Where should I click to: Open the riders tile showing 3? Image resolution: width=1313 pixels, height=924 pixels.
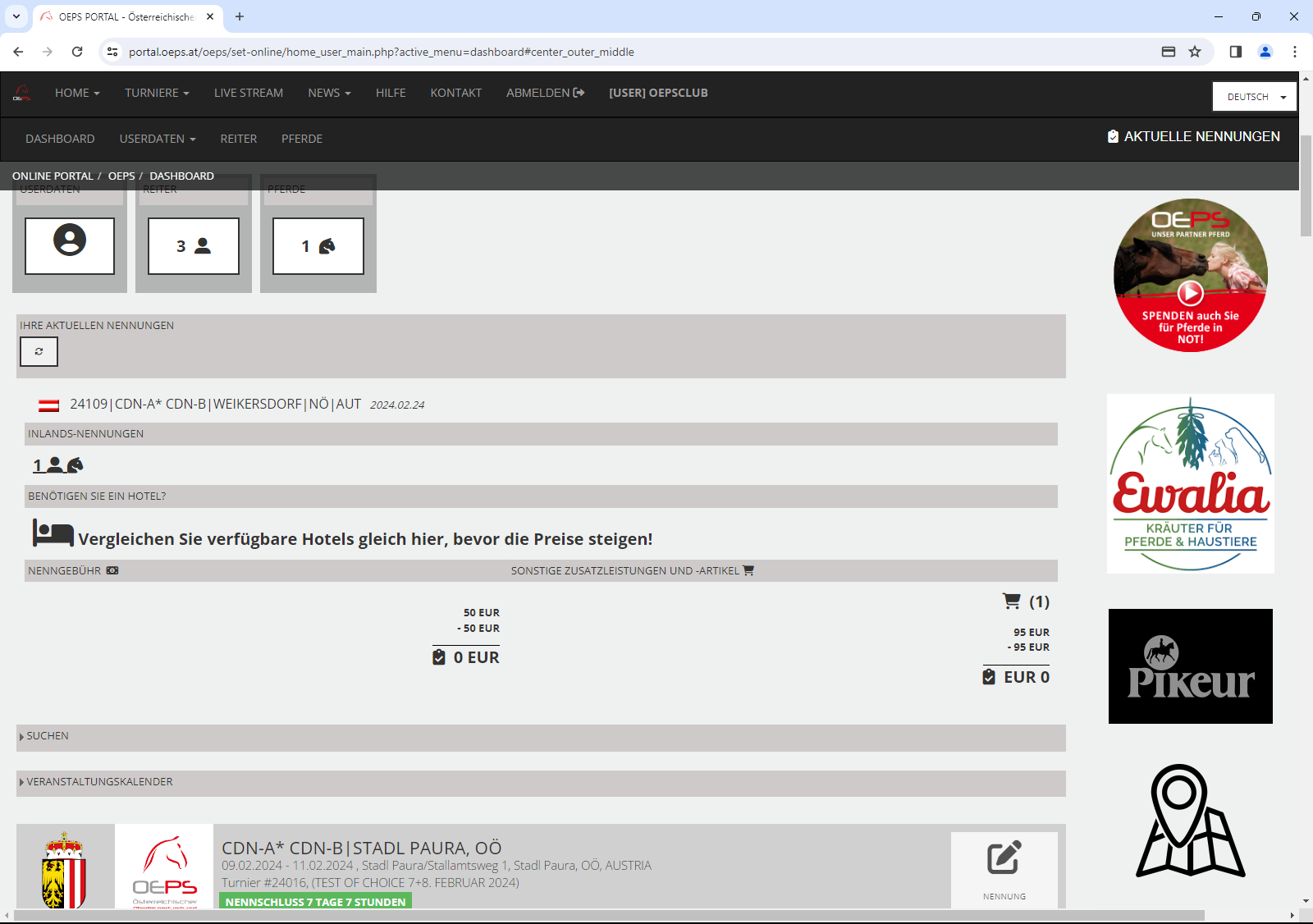pos(194,245)
